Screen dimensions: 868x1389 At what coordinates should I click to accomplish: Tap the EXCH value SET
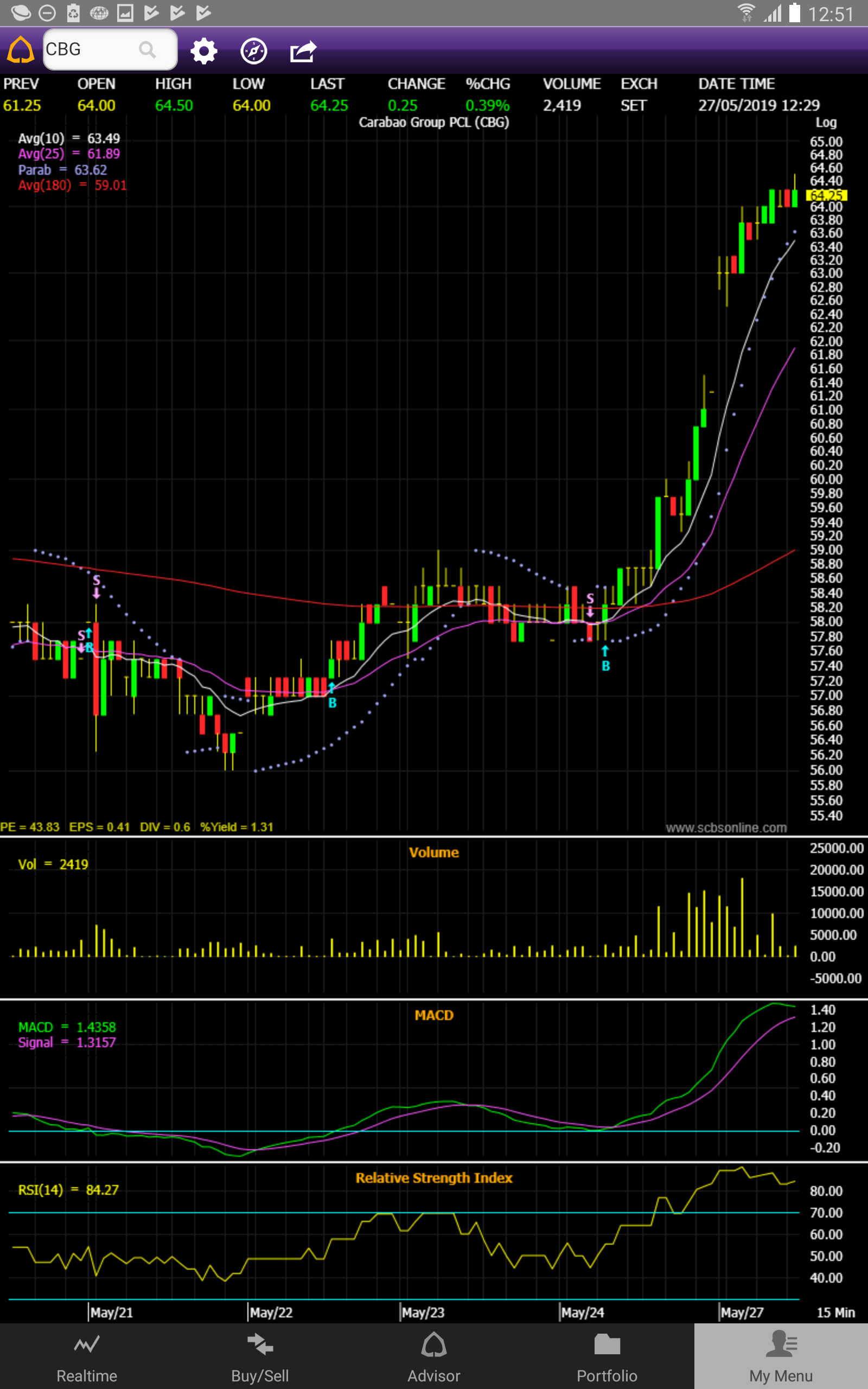point(633,106)
